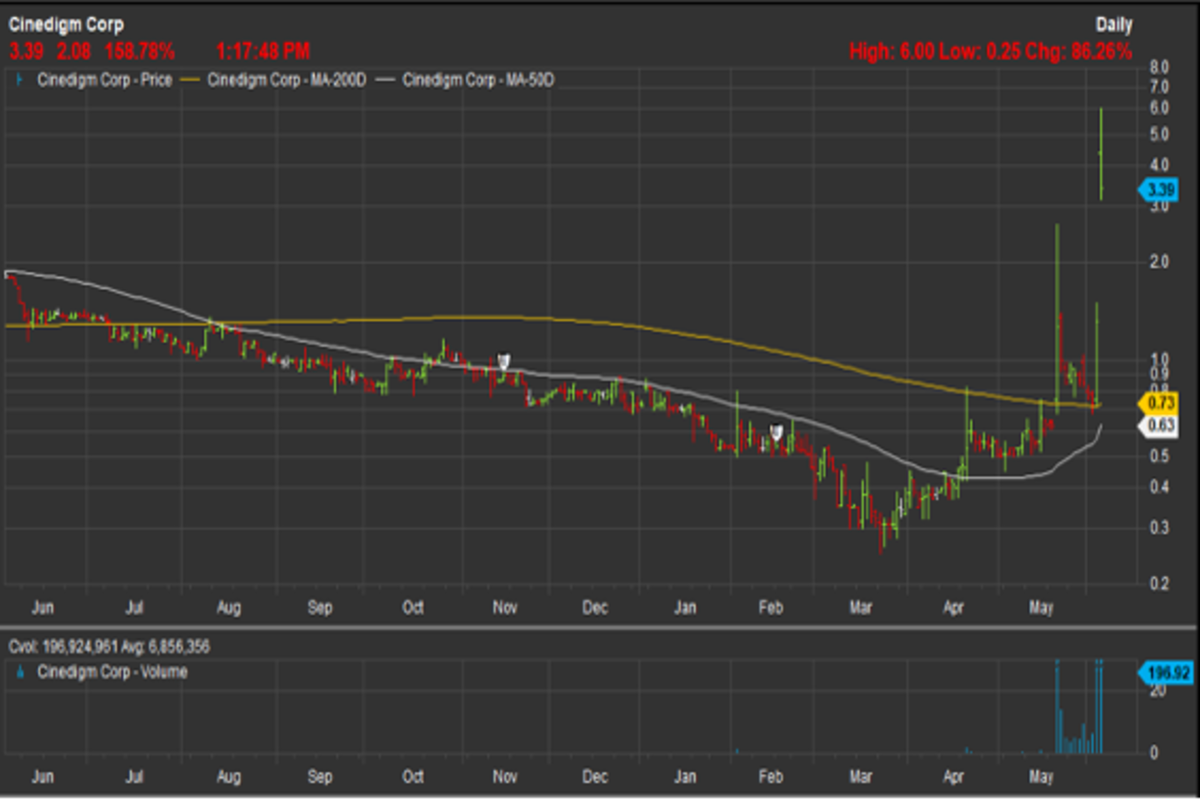The height and width of the screenshot is (800, 1200).
Task: Toggle the Cinedigm Corp - MA-50D legend entry
Action: 477,80
